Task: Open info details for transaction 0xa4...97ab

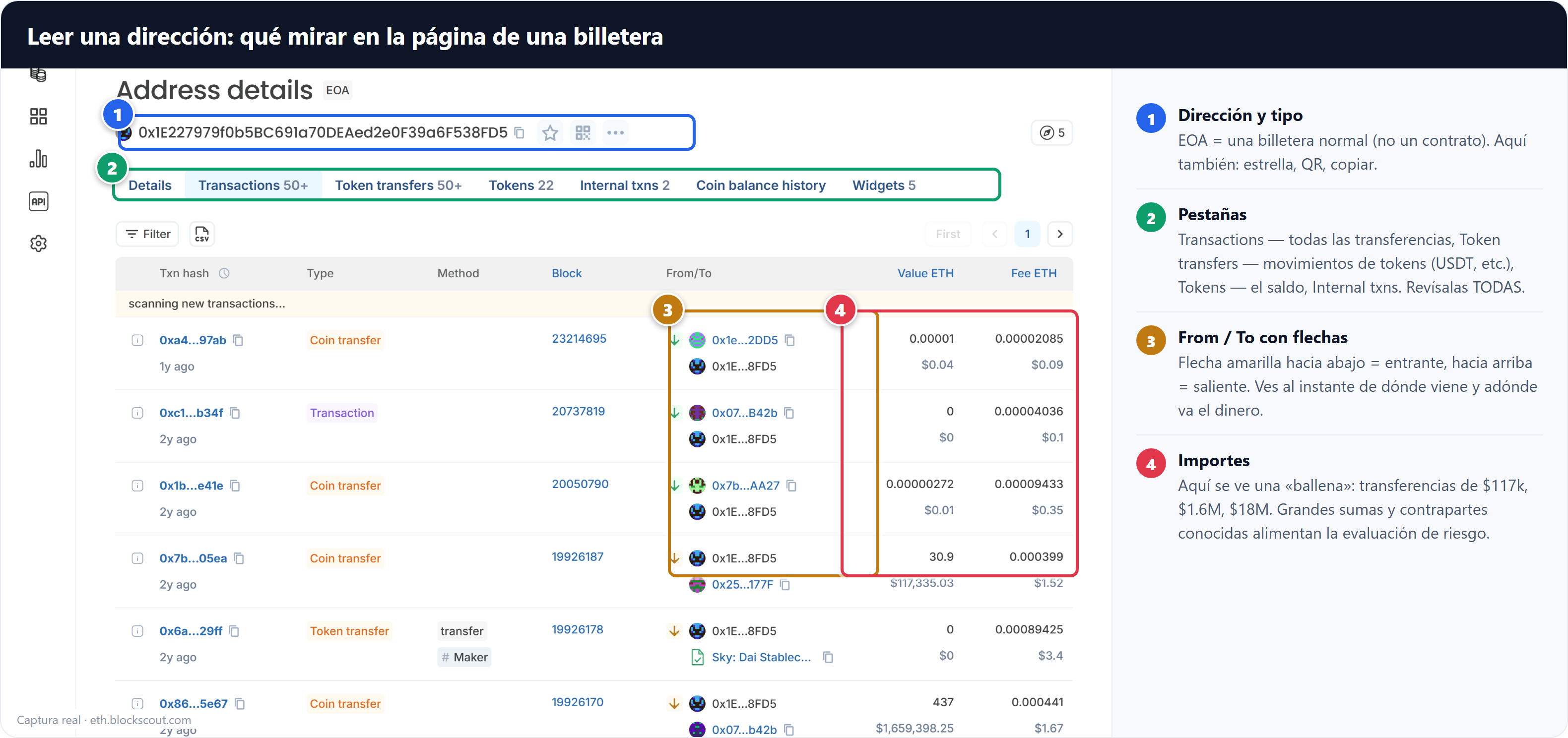Action: click(137, 340)
